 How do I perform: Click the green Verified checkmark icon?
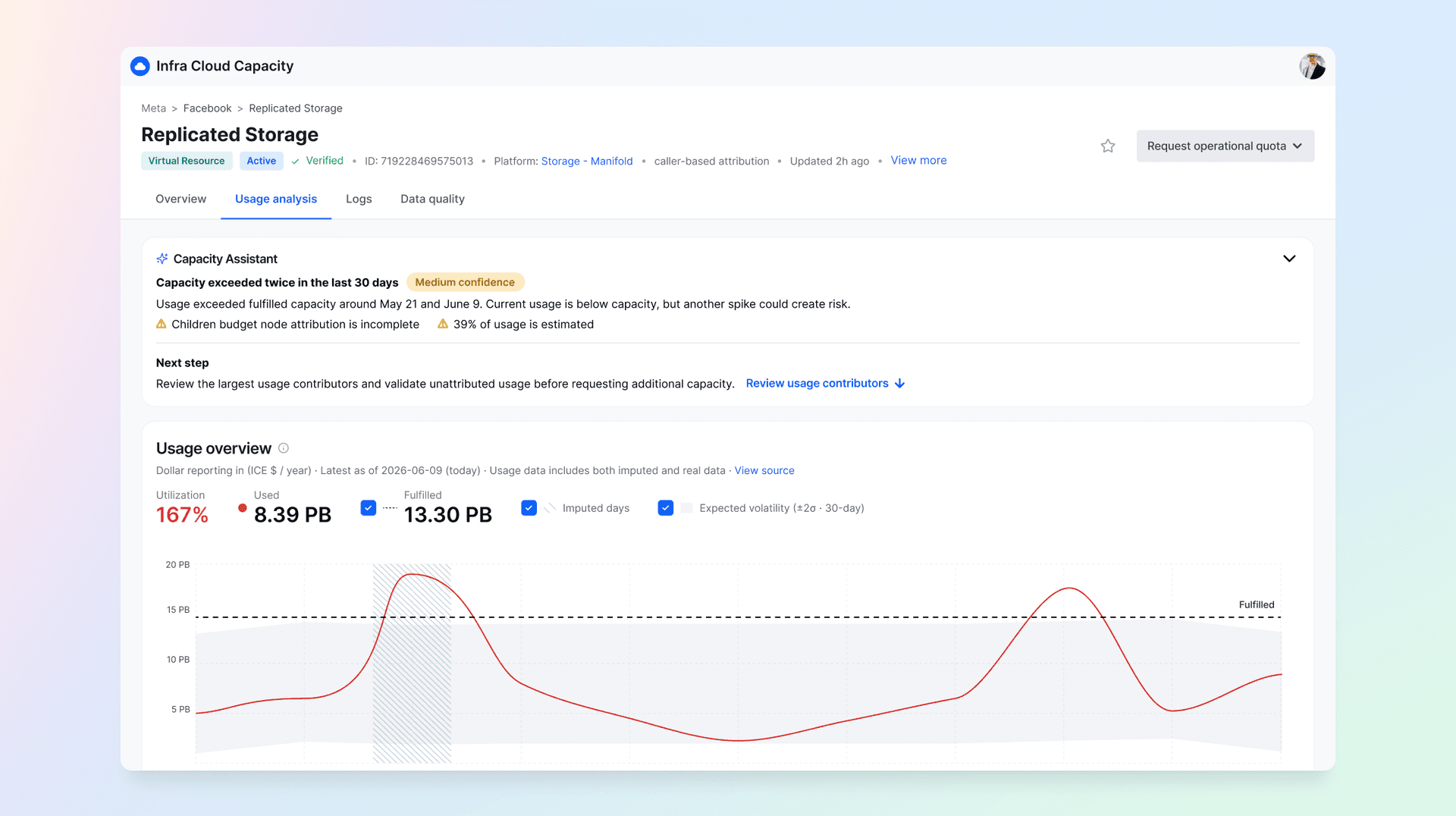(x=296, y=161)
